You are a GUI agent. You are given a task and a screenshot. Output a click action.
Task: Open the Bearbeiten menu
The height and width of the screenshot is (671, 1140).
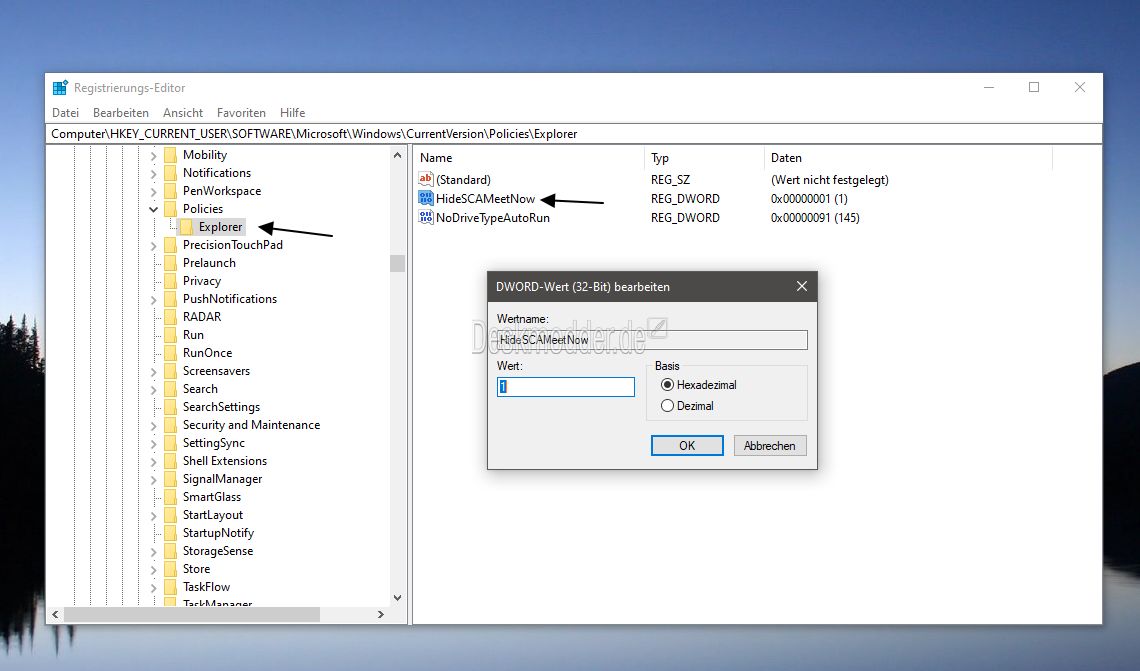click(121, 113)
